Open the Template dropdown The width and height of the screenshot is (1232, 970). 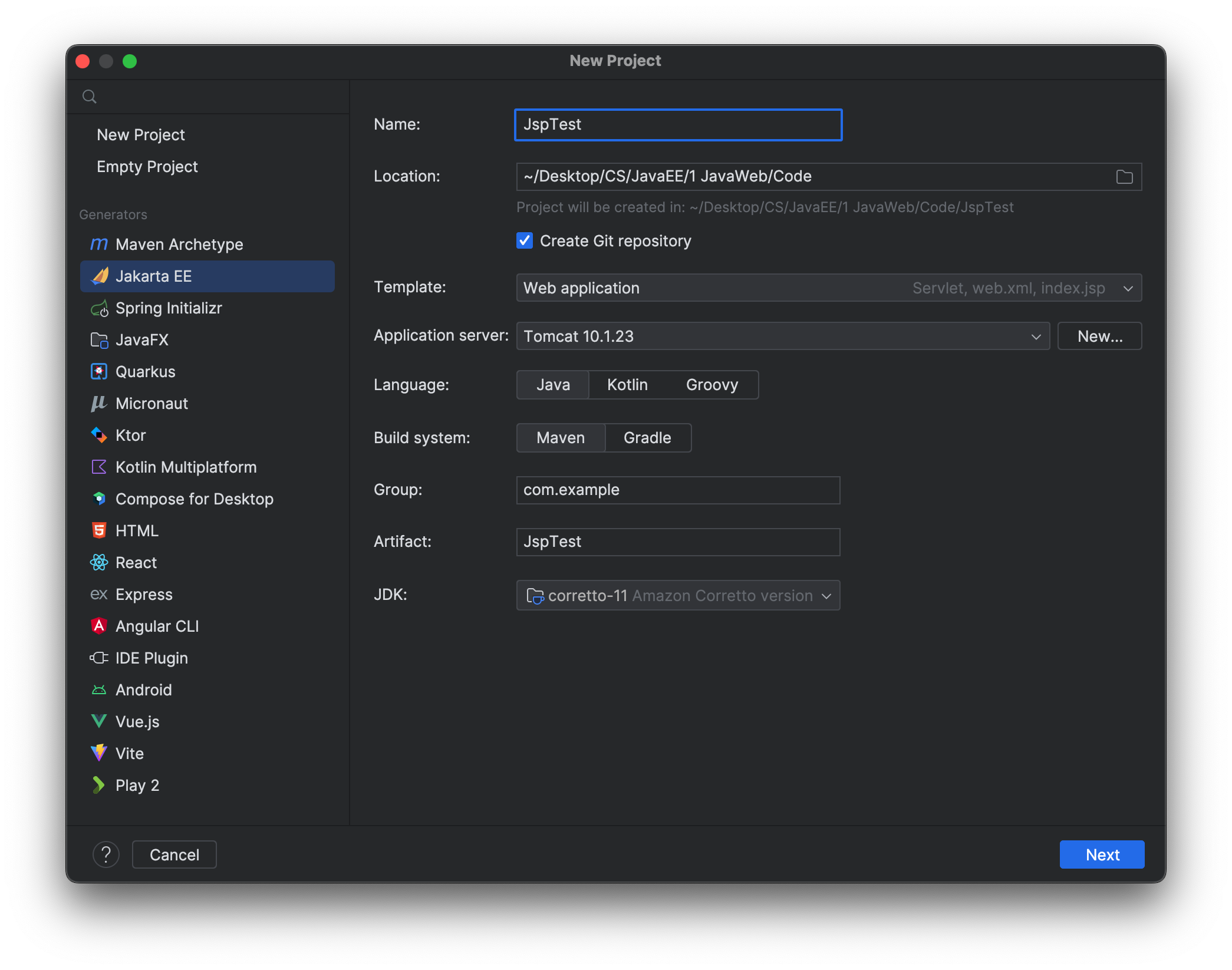(x=1128, y=288)
